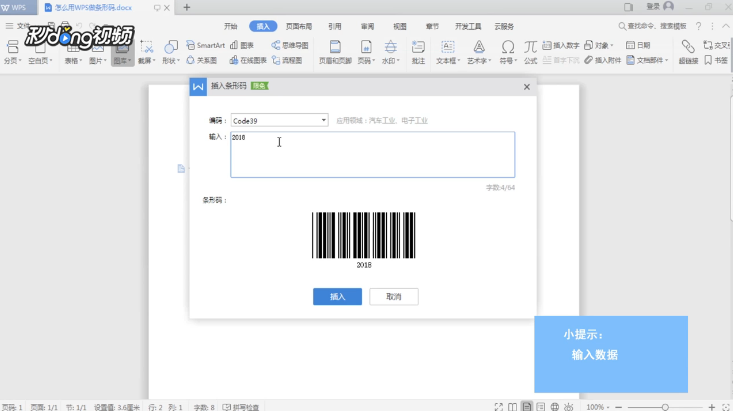Image resolution: width=733 pixels, height=411 pixels.
Task: Open the 公式 formula editor
Action: click(x=530, y=51)
